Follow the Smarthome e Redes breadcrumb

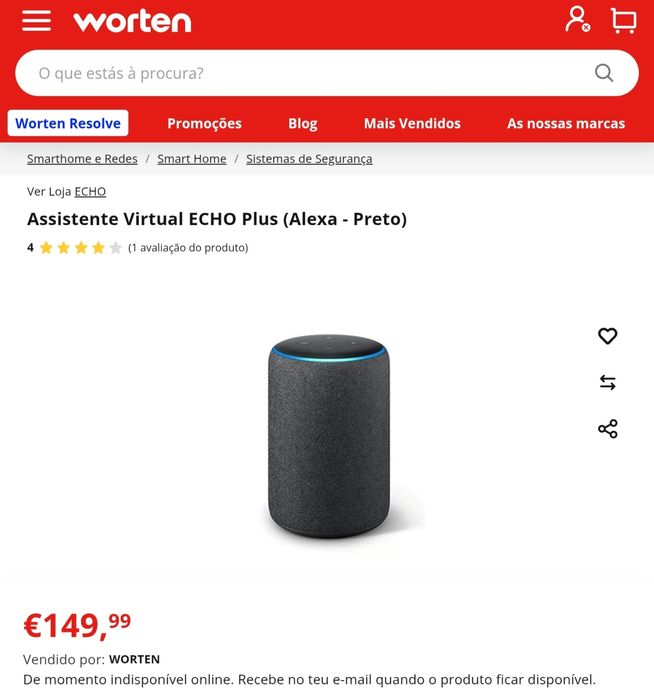pyautogui.click(x=82, y=159)
